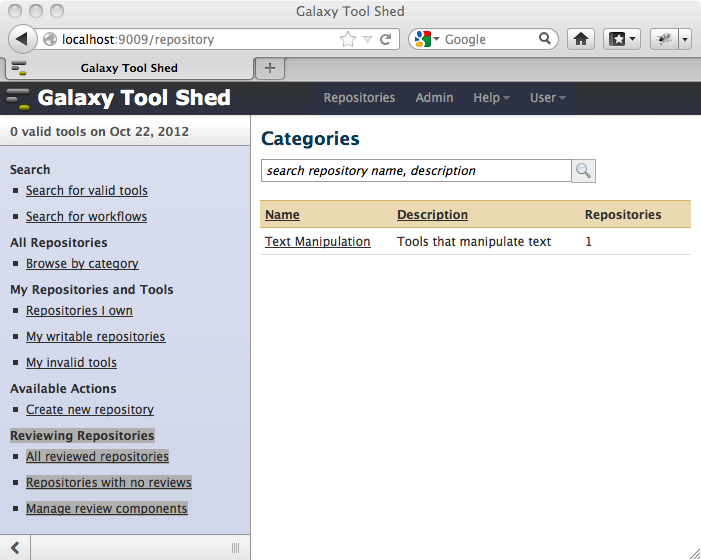The width and height of the screenshot is (701, 560).
Task: Click the bug add-on icon
Action: (x=664, y=39)
